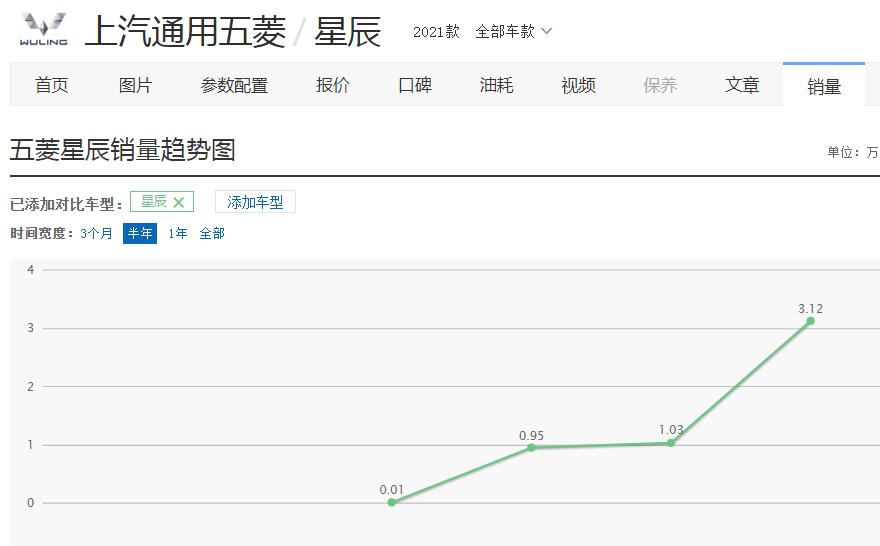
Task: Select the 半年 time range
Action: [140, 233]
